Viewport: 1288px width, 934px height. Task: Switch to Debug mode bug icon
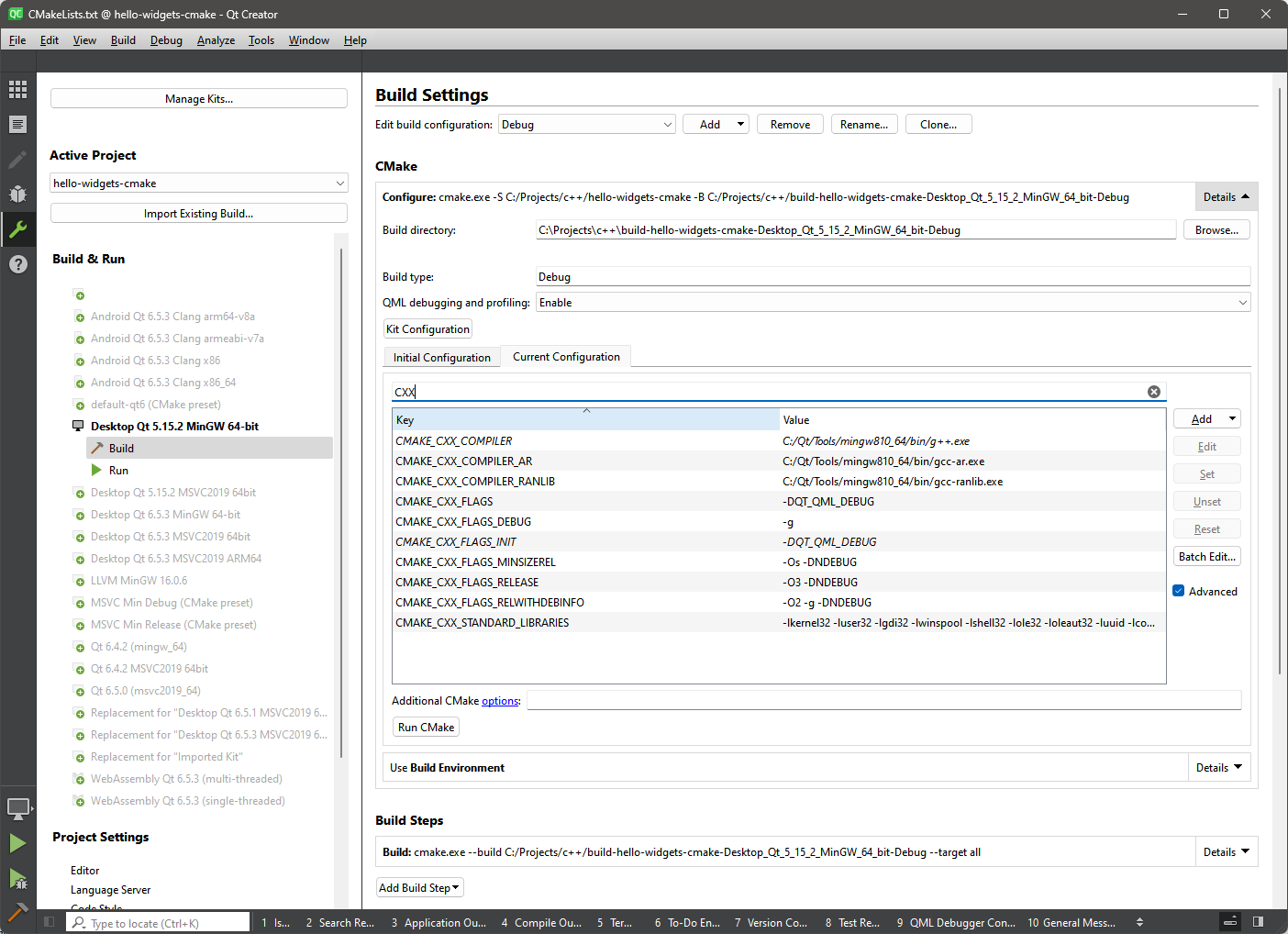click(x=17, y=194)
